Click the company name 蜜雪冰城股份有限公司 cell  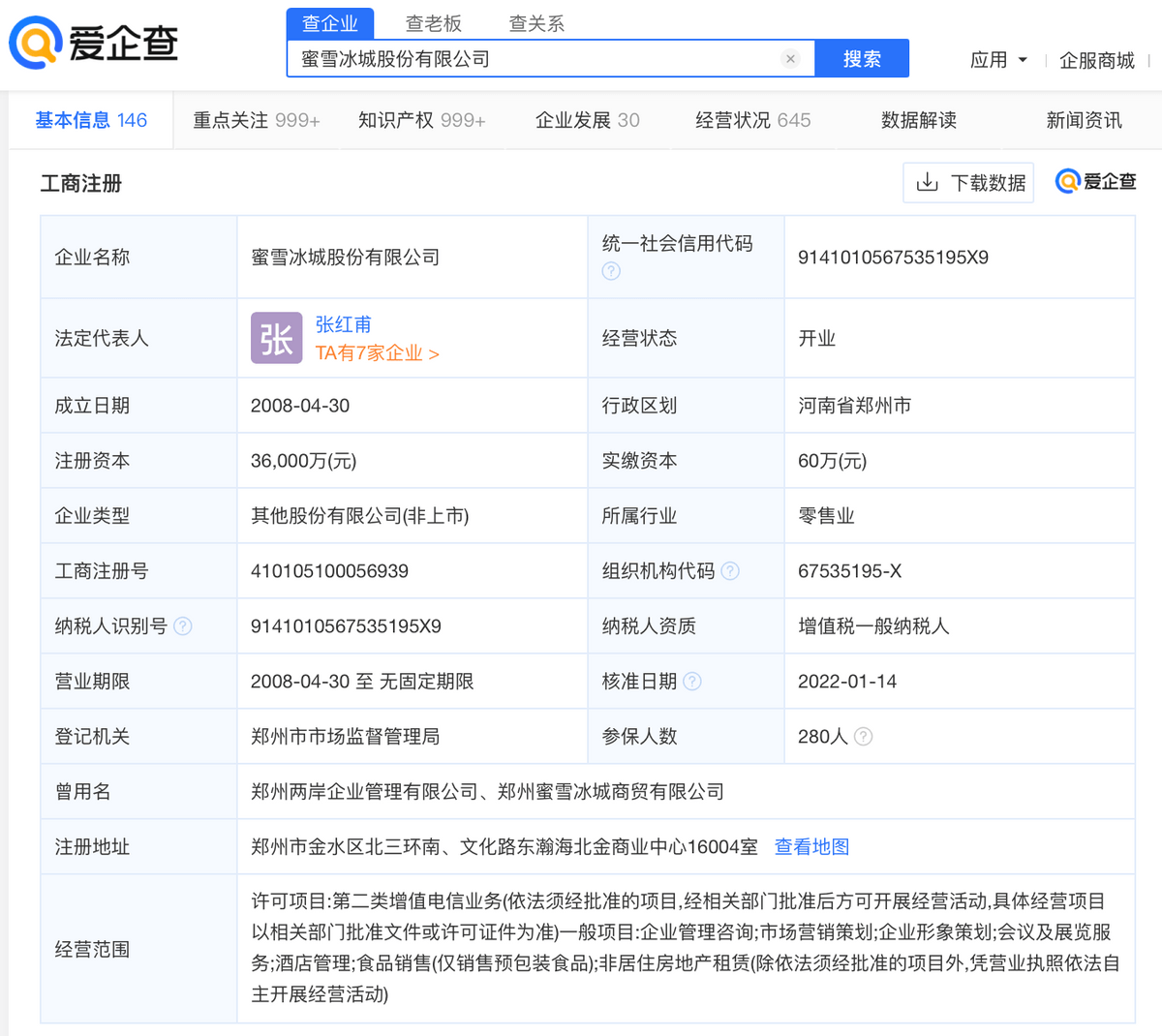pyautogui.click(x=345, y=258)
